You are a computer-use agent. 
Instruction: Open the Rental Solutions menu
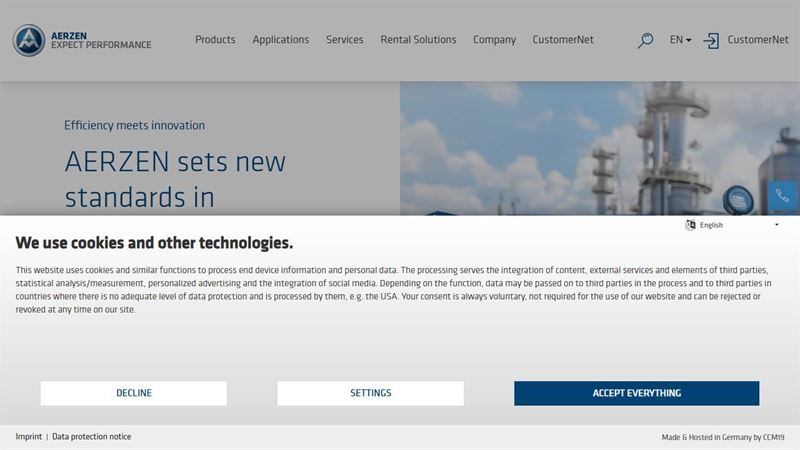418,40
